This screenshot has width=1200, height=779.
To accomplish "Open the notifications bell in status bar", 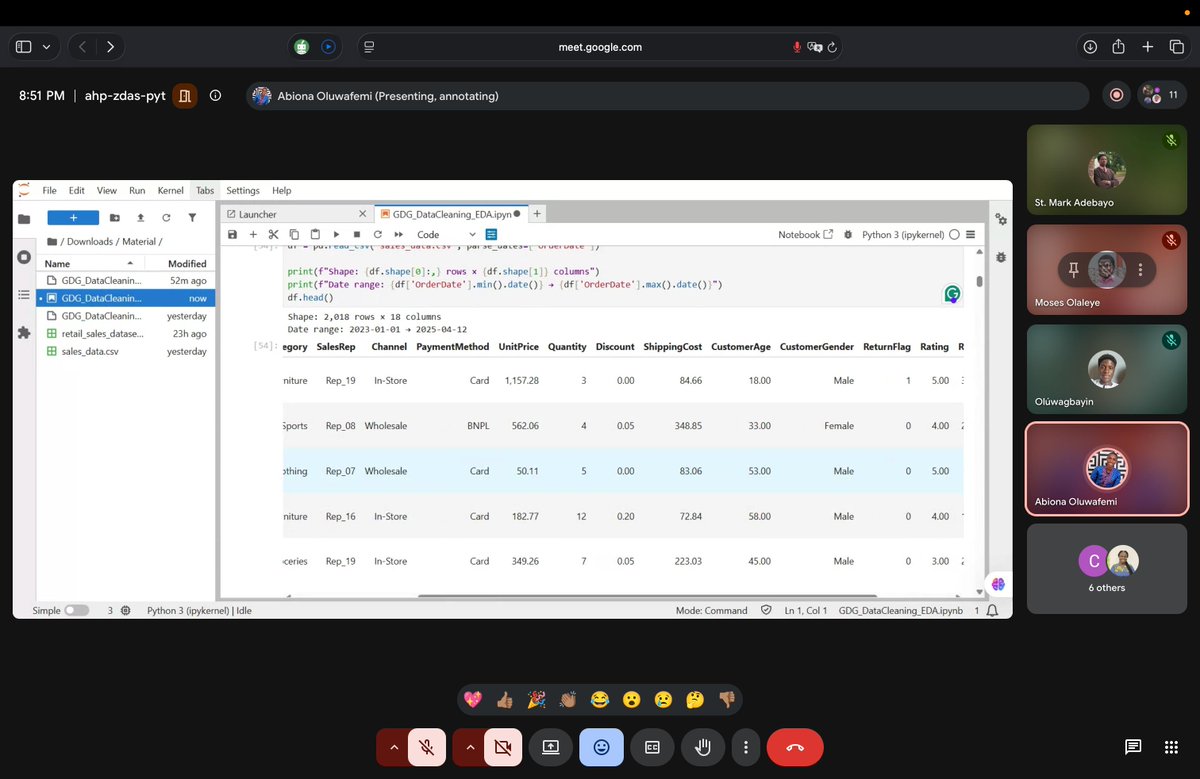I will pos(992,610).
